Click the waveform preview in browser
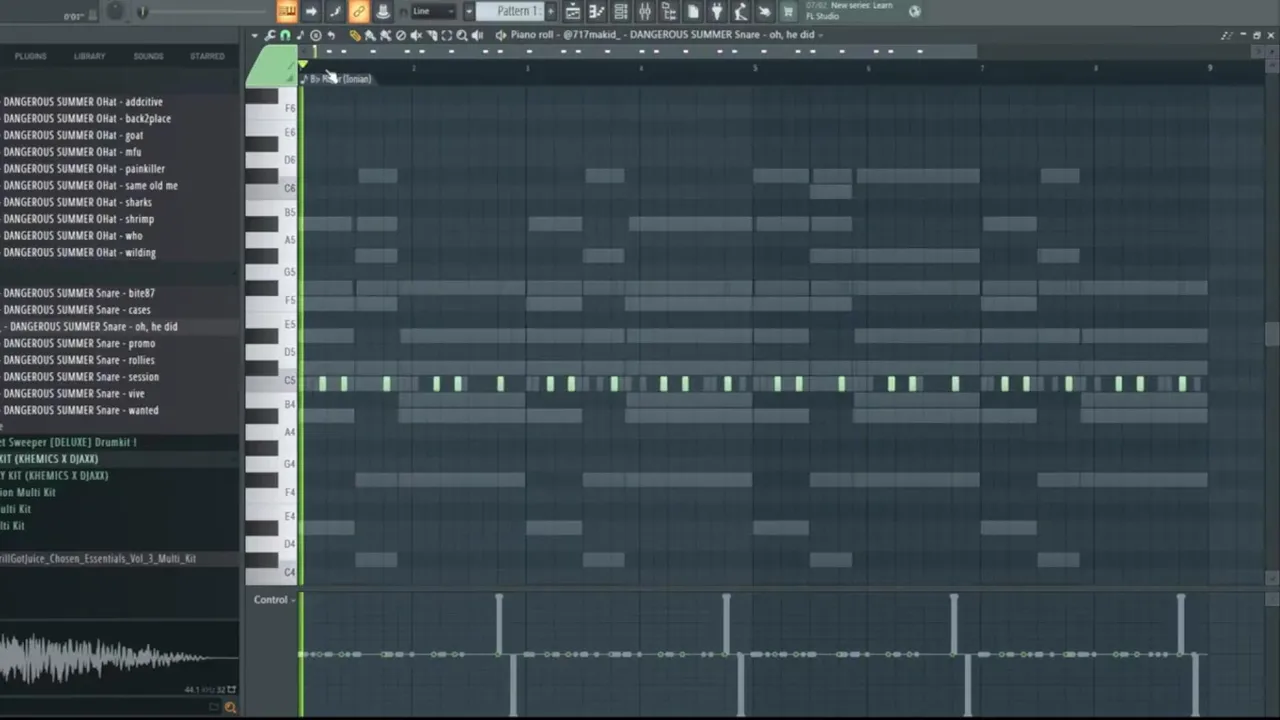 point(119,658)
